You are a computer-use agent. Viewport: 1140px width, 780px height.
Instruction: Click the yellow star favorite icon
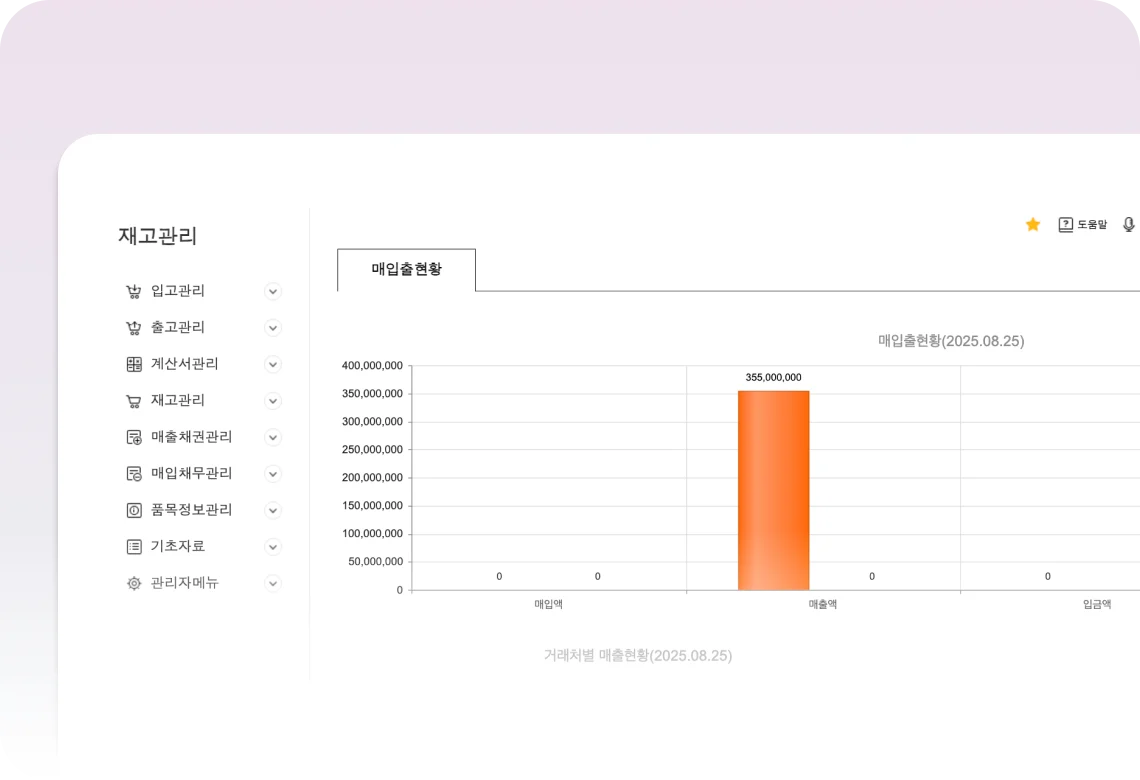1033,225
